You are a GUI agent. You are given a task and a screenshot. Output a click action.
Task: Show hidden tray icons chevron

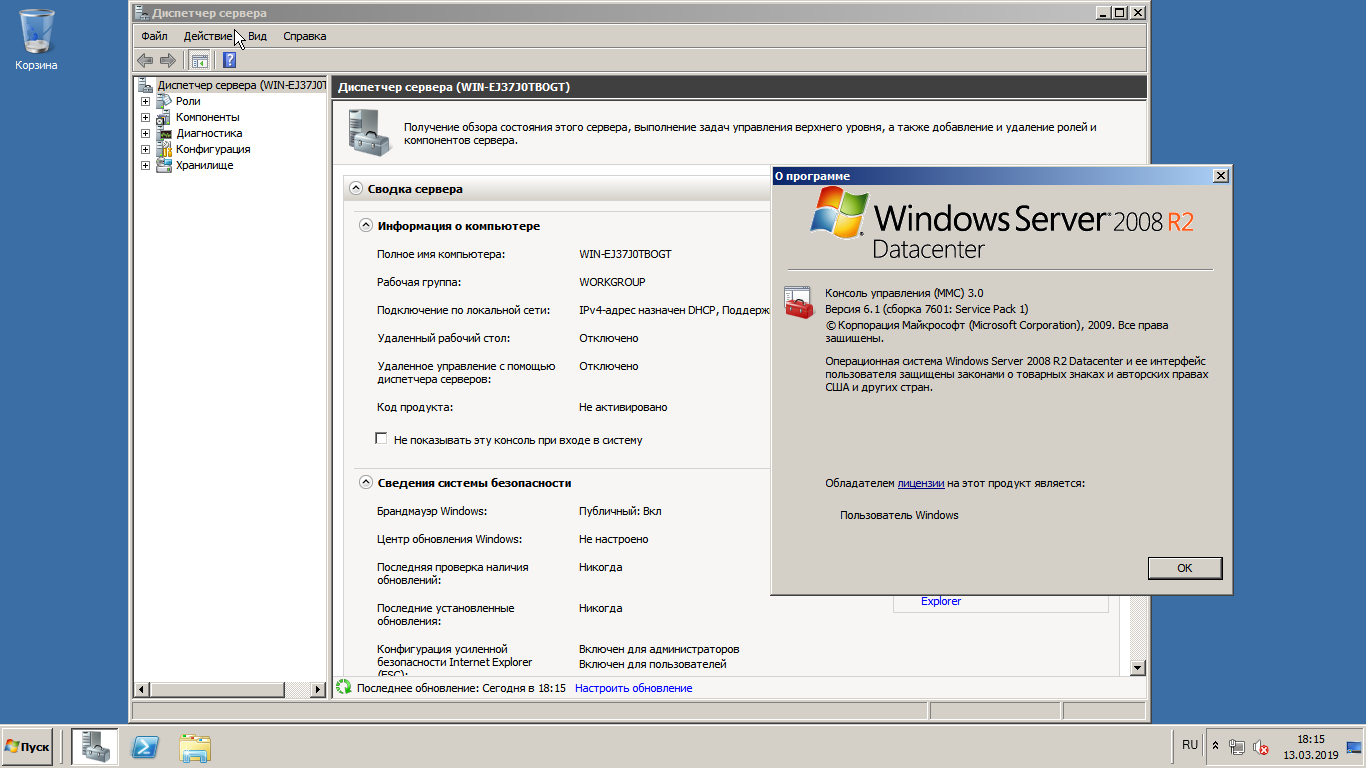(1215, 746)
